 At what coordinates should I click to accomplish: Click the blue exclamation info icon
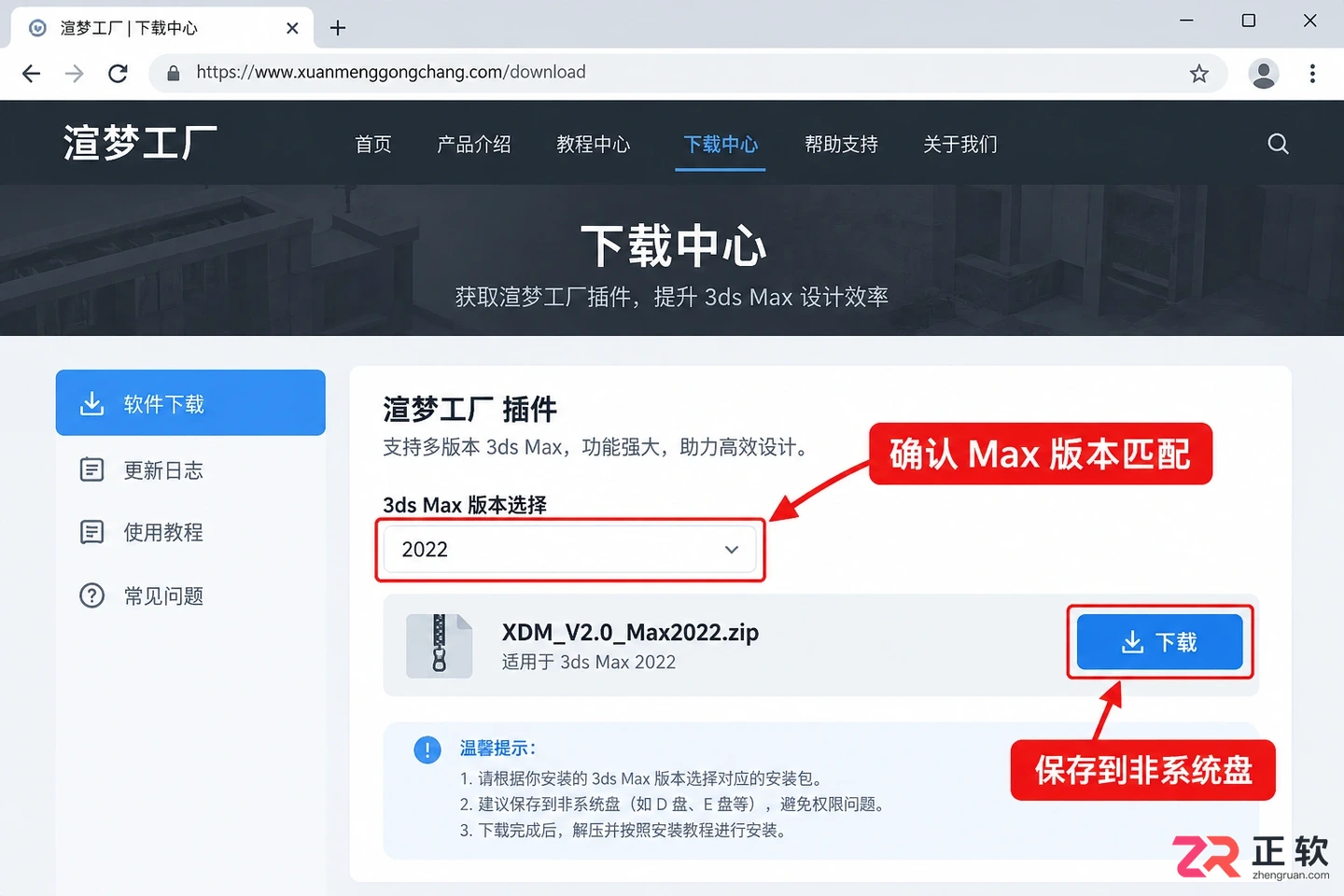(x=427, y=749)
